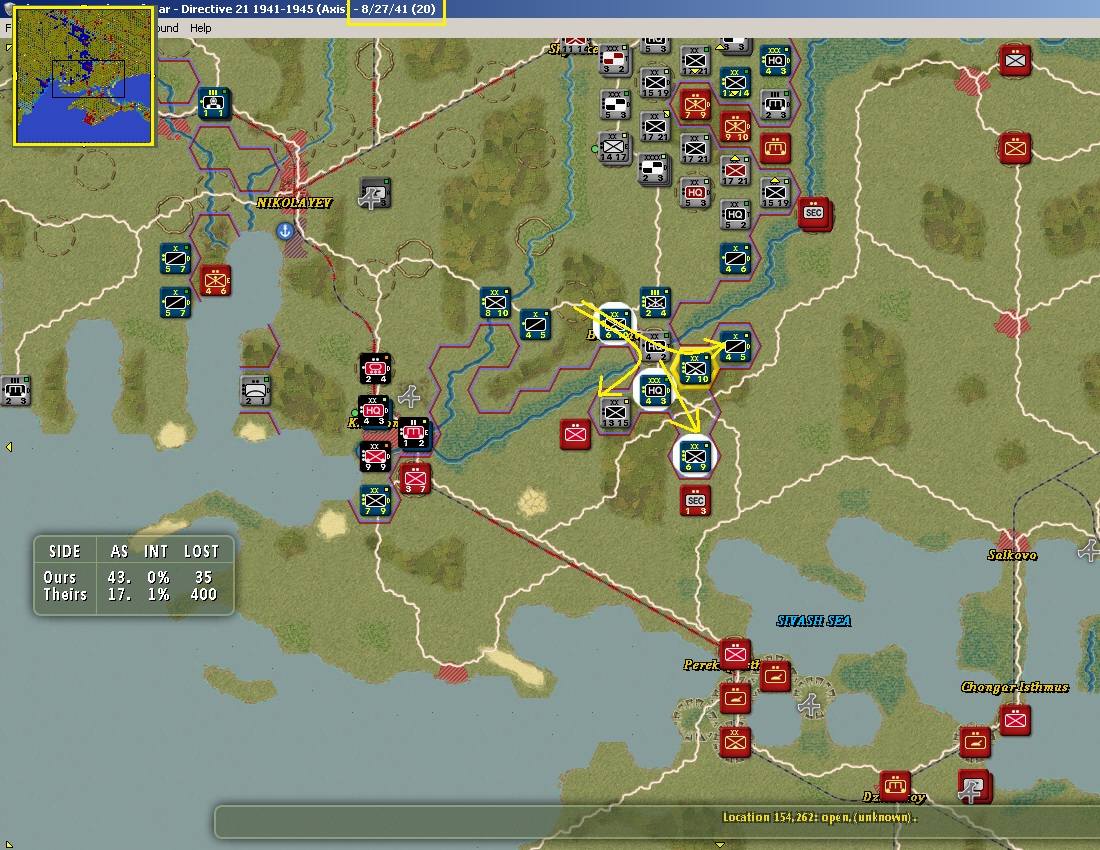Click the gray XXXX 2-3 army counter

pyautogui.click(x=654, y=169)
